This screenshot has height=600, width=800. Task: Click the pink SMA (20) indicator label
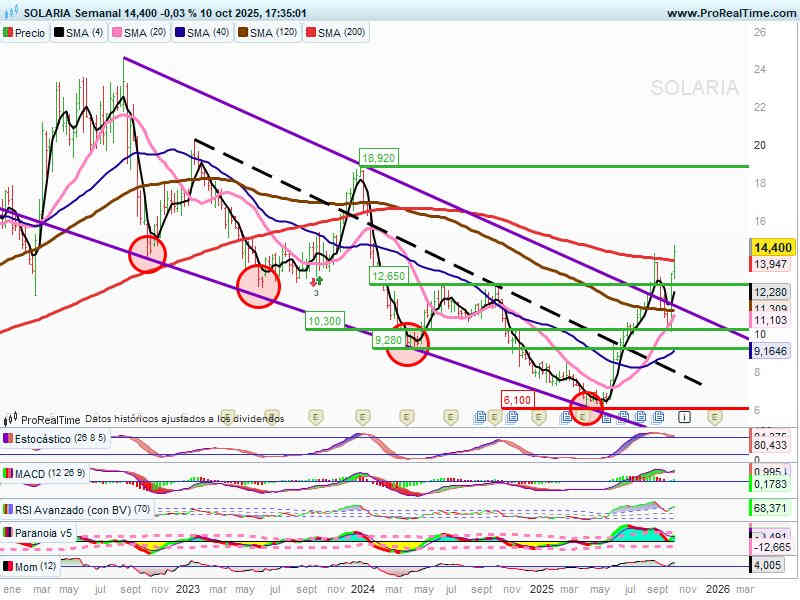tap(140, 33)
